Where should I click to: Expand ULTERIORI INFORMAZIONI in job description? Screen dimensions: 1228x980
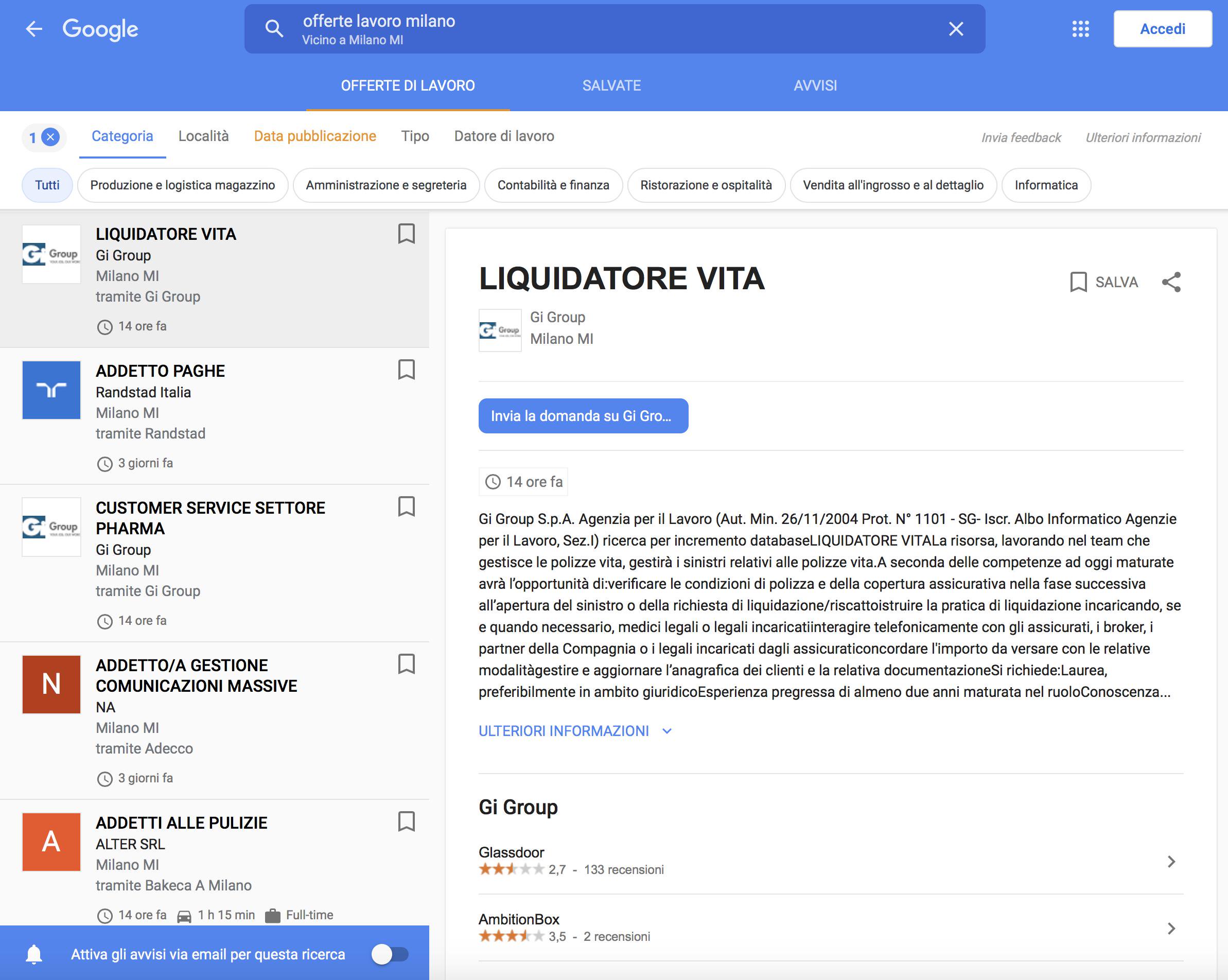[x=576, y=731]
